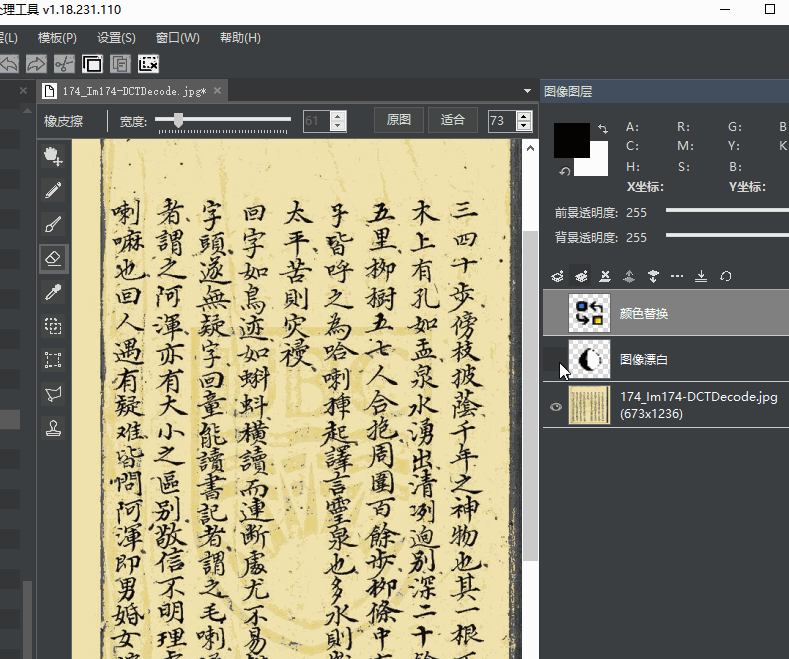The width and height of the screenshot is (789, 659).
Task: Select the 颜色替换 layer thumbnail
Action: [589, 313]
